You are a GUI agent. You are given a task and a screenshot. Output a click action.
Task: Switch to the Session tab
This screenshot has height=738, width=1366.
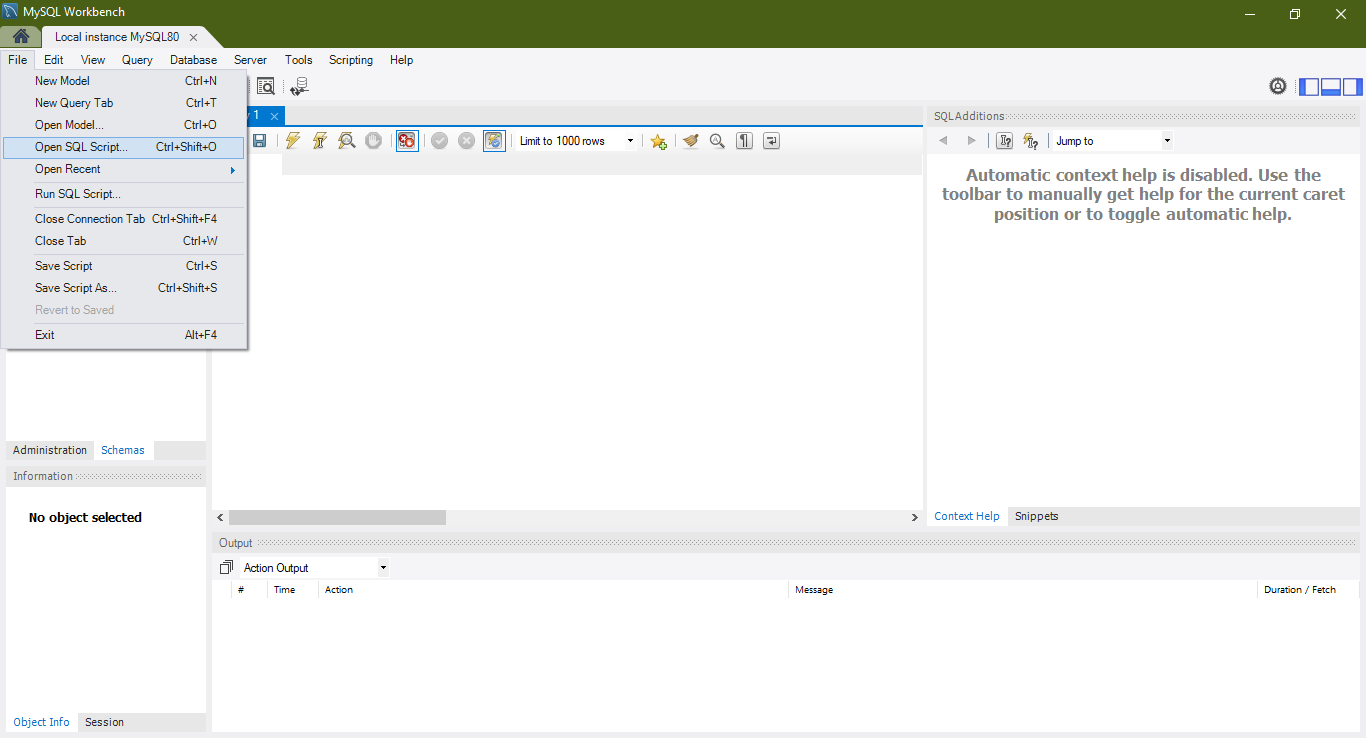(x=104, y=722)
